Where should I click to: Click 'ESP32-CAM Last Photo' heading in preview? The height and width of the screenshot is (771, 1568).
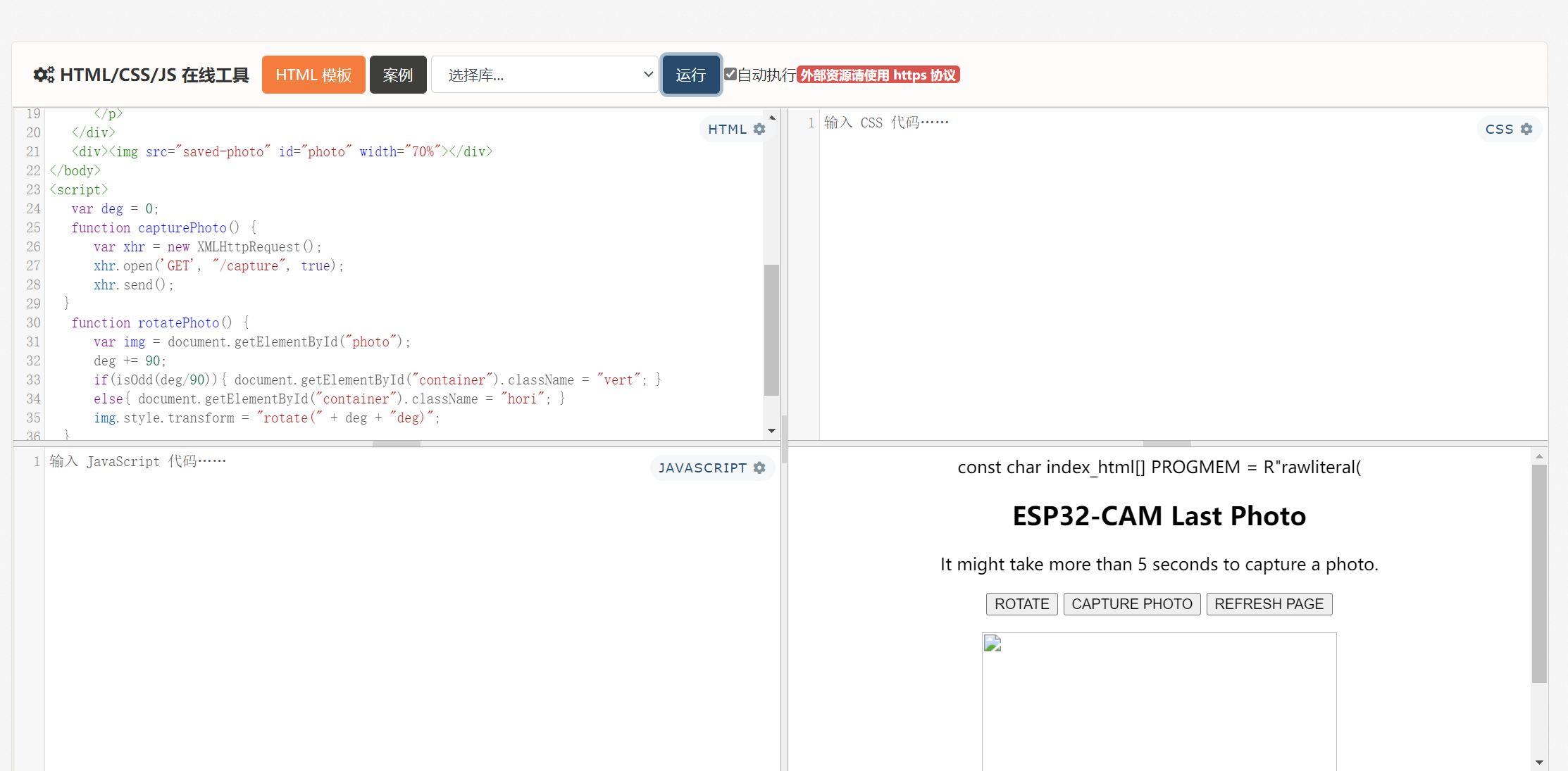click(x=1159, y=516)
